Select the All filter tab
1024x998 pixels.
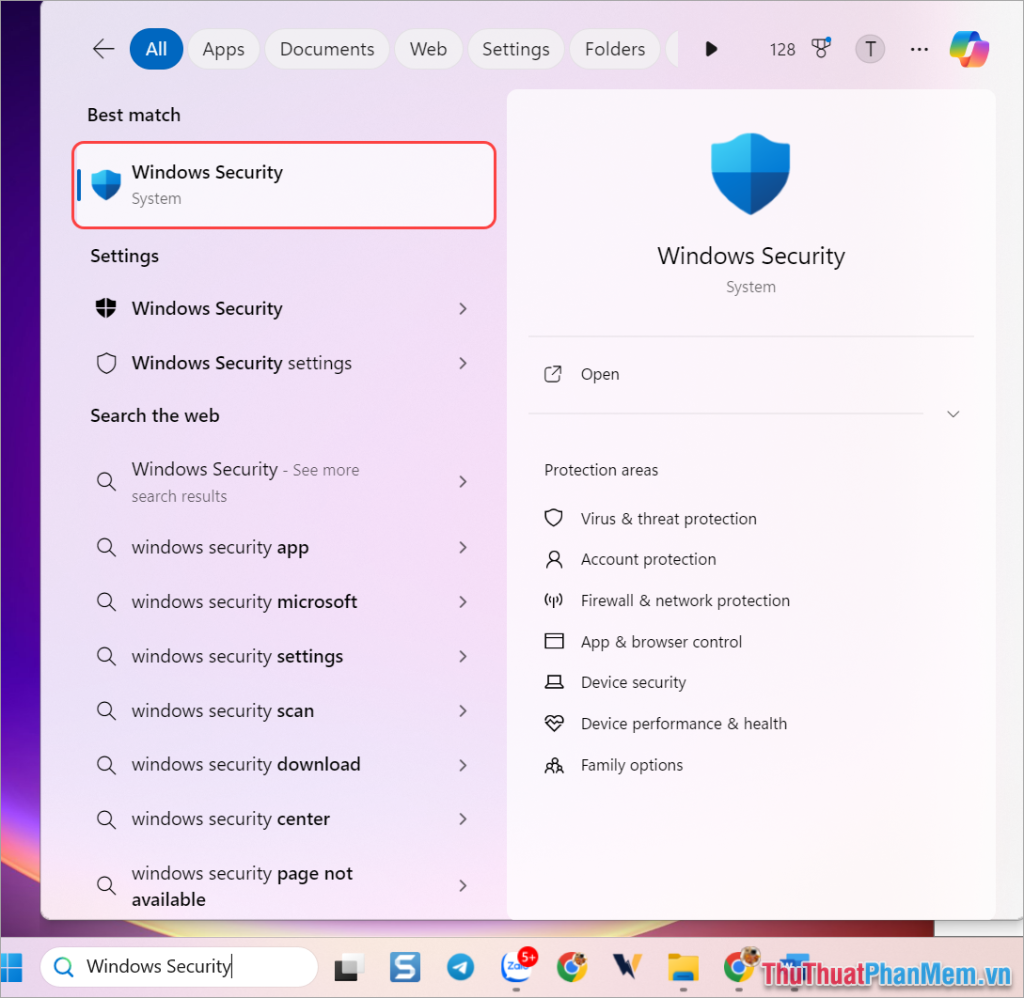click(x=156, y=49)
